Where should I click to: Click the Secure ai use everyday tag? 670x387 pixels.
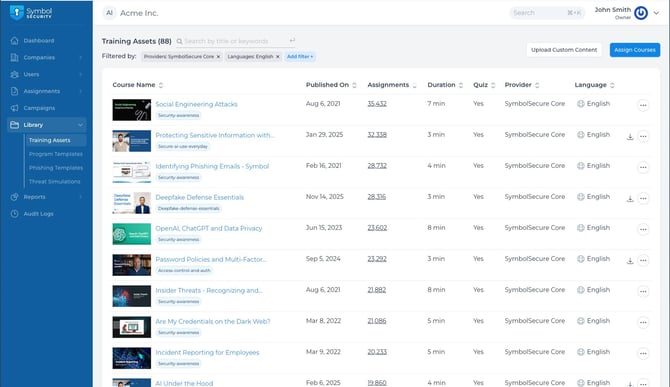[183, 147]
